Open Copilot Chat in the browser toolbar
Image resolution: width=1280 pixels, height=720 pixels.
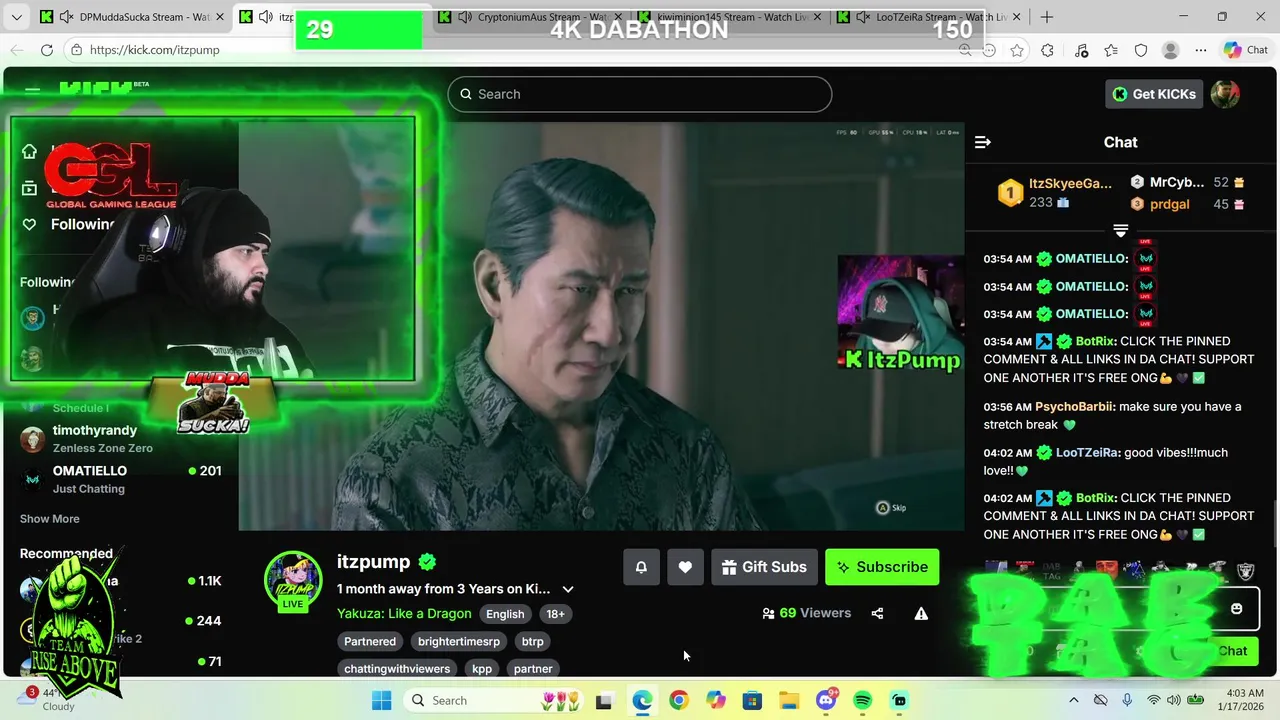(1245, 50)
